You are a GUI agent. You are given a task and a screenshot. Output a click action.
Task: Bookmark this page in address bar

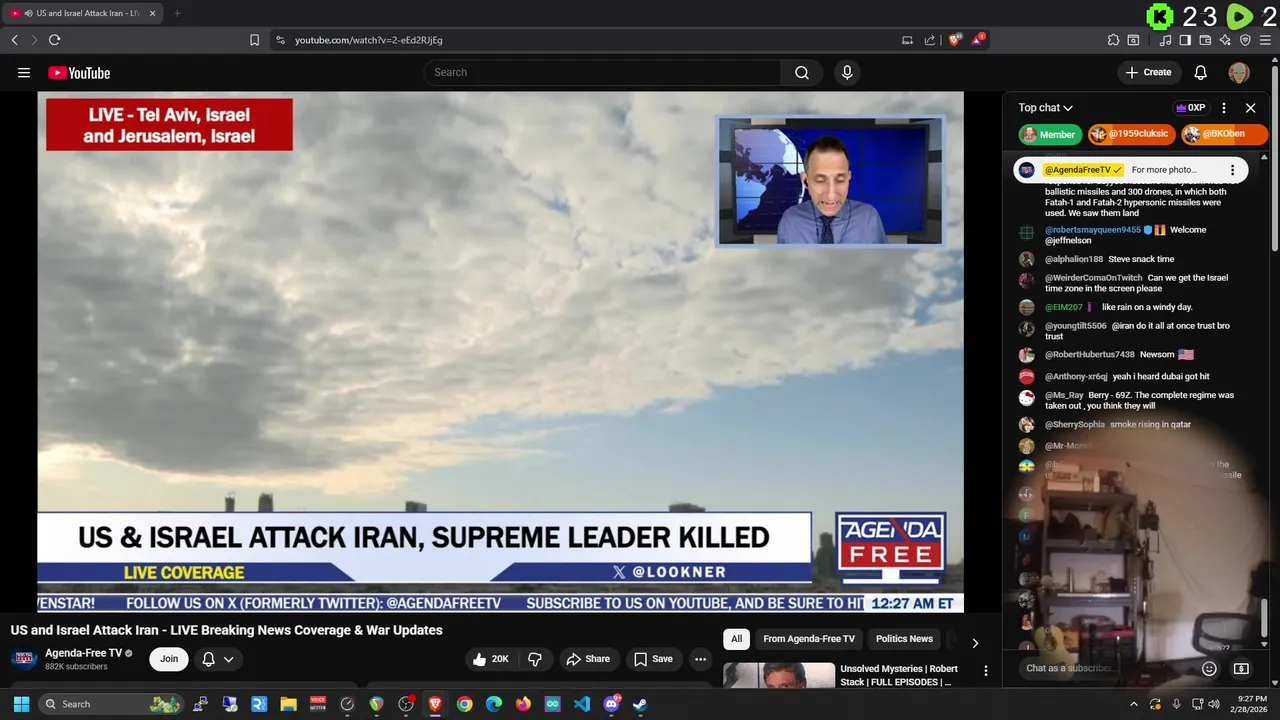pos(254,40)
